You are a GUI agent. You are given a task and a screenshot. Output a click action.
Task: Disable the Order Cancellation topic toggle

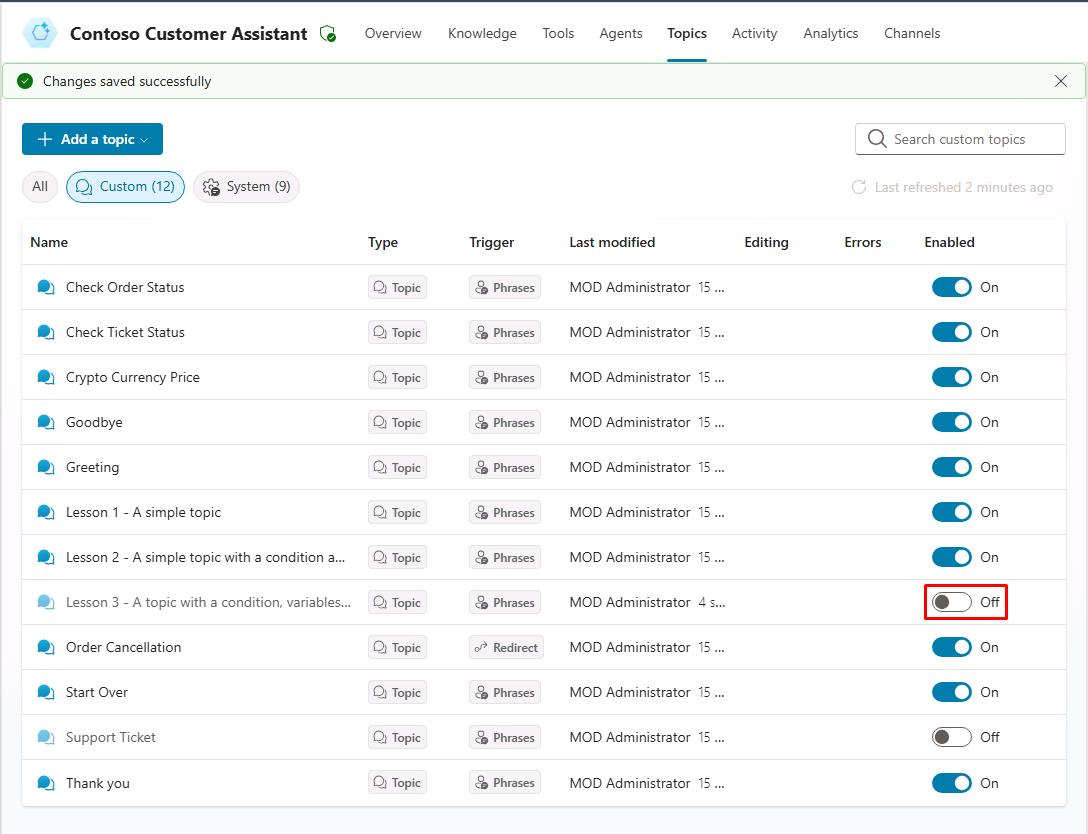click(951, 647)
